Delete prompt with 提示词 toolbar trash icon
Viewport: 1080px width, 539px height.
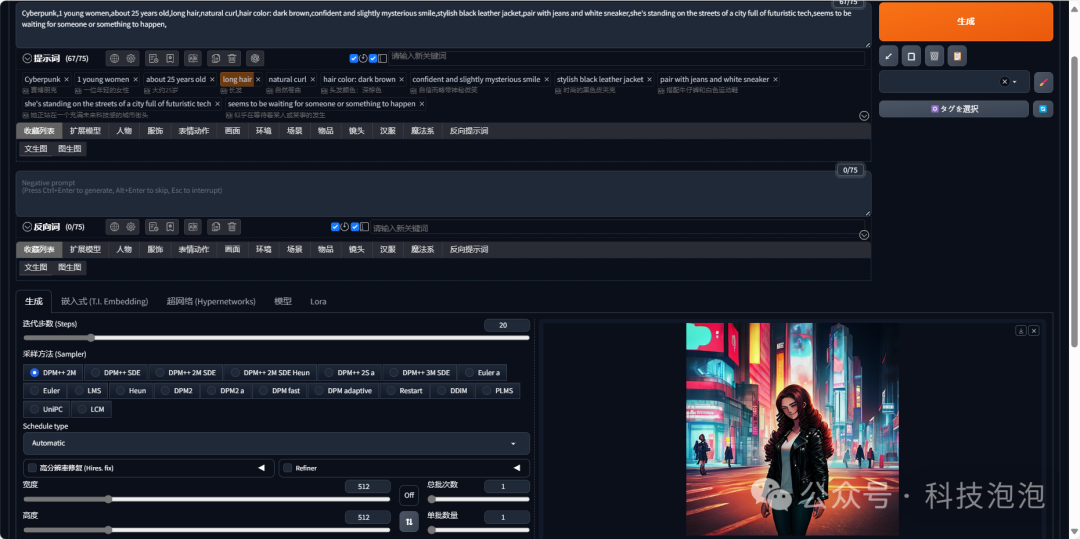coord(232,59)
